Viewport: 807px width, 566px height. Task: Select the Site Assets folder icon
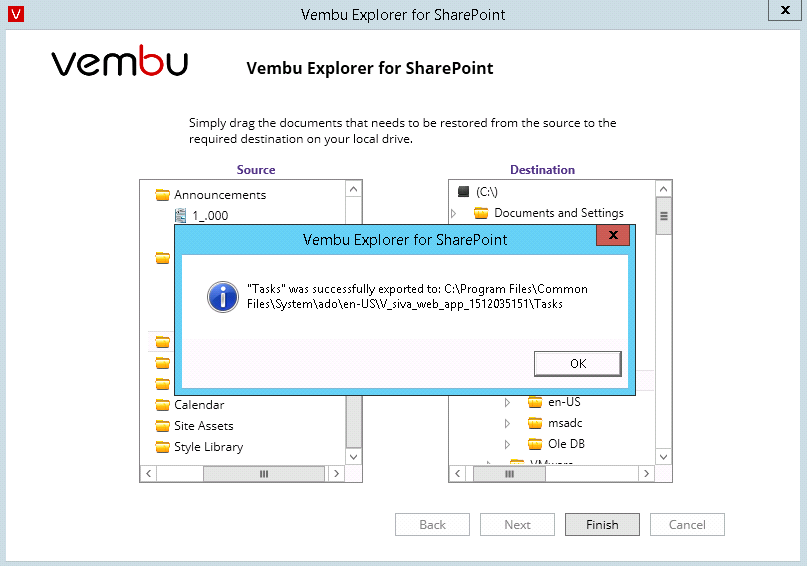163,426
